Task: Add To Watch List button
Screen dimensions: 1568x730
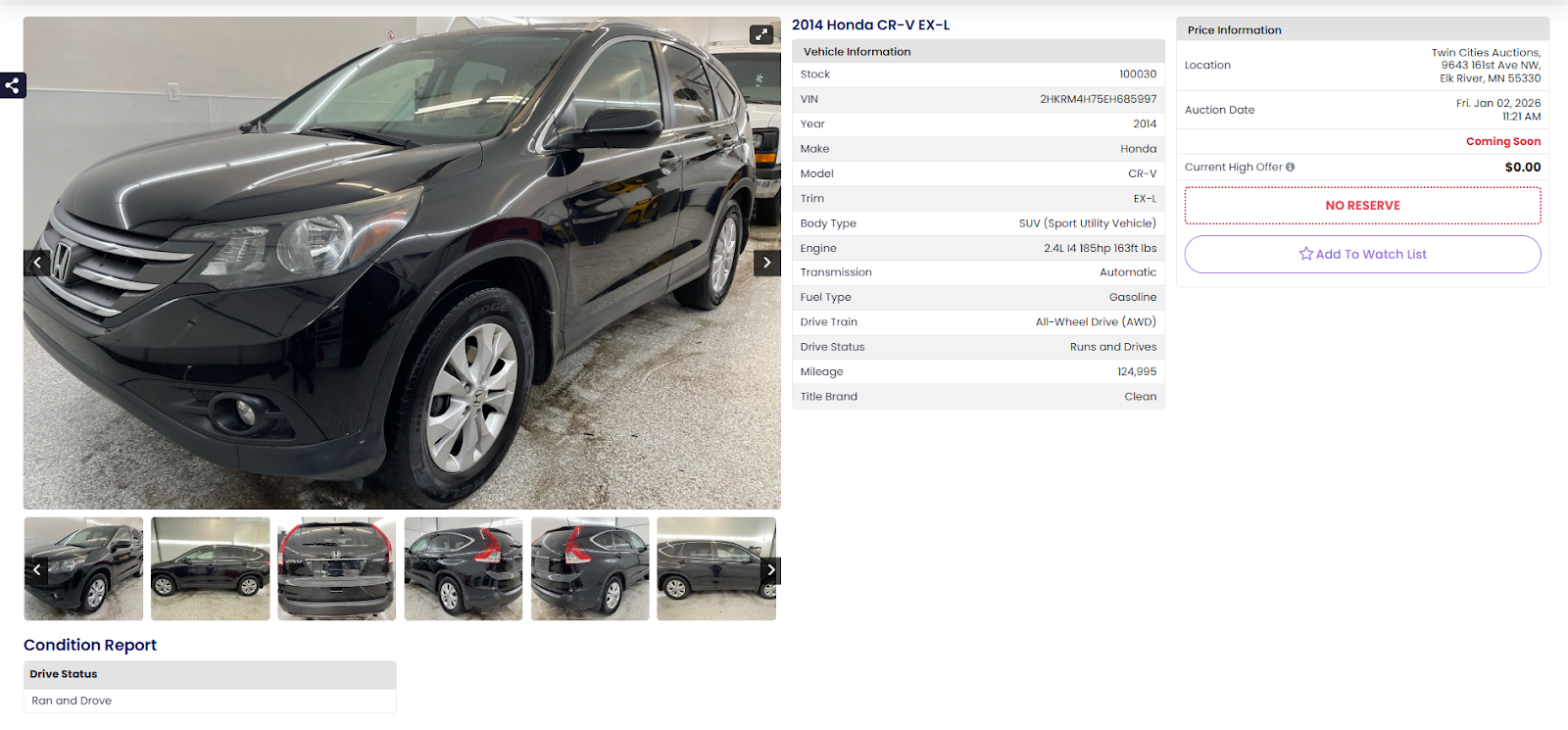Action: [x=1362, y=254]
